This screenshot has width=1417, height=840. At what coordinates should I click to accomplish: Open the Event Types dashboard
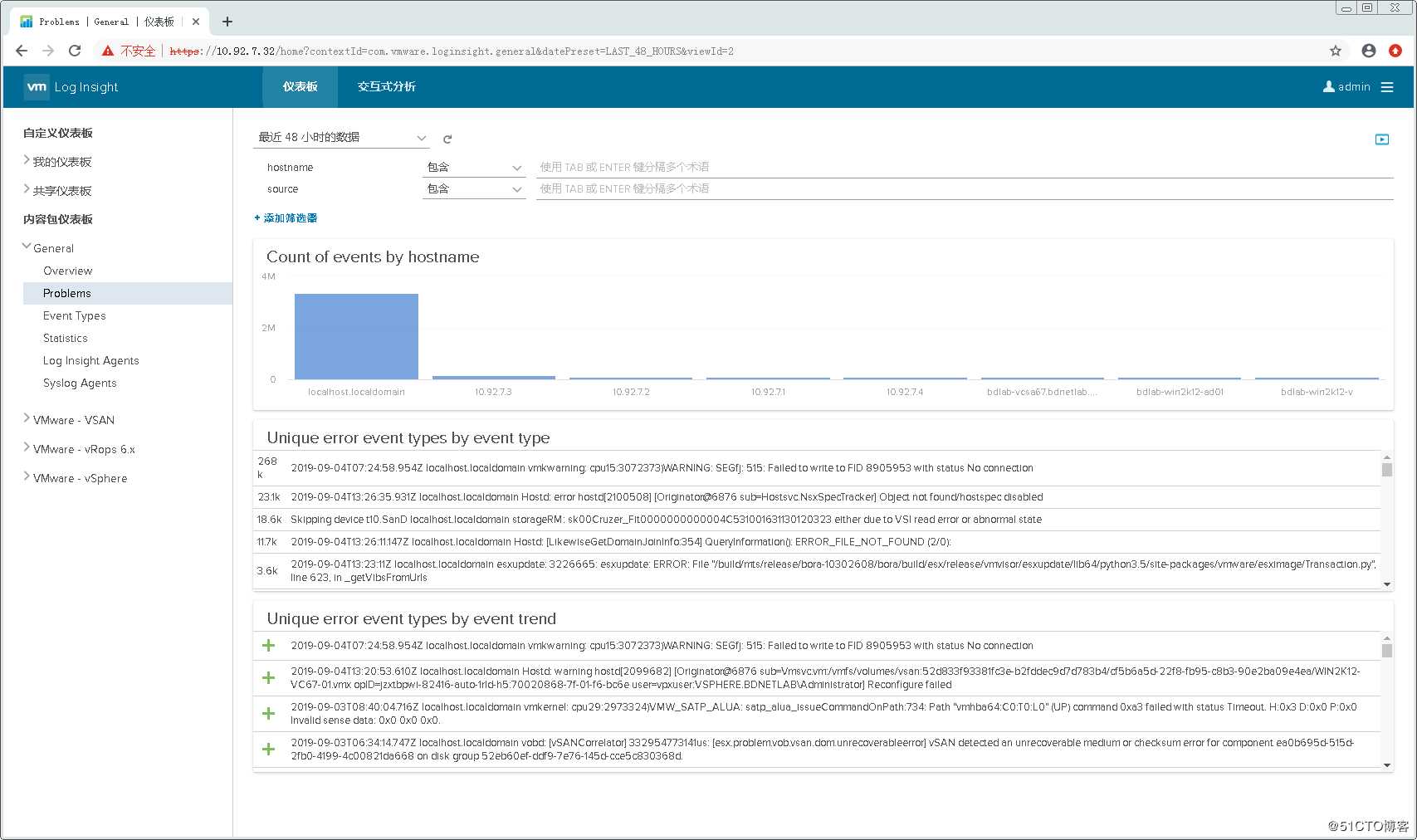coord(75,315)
